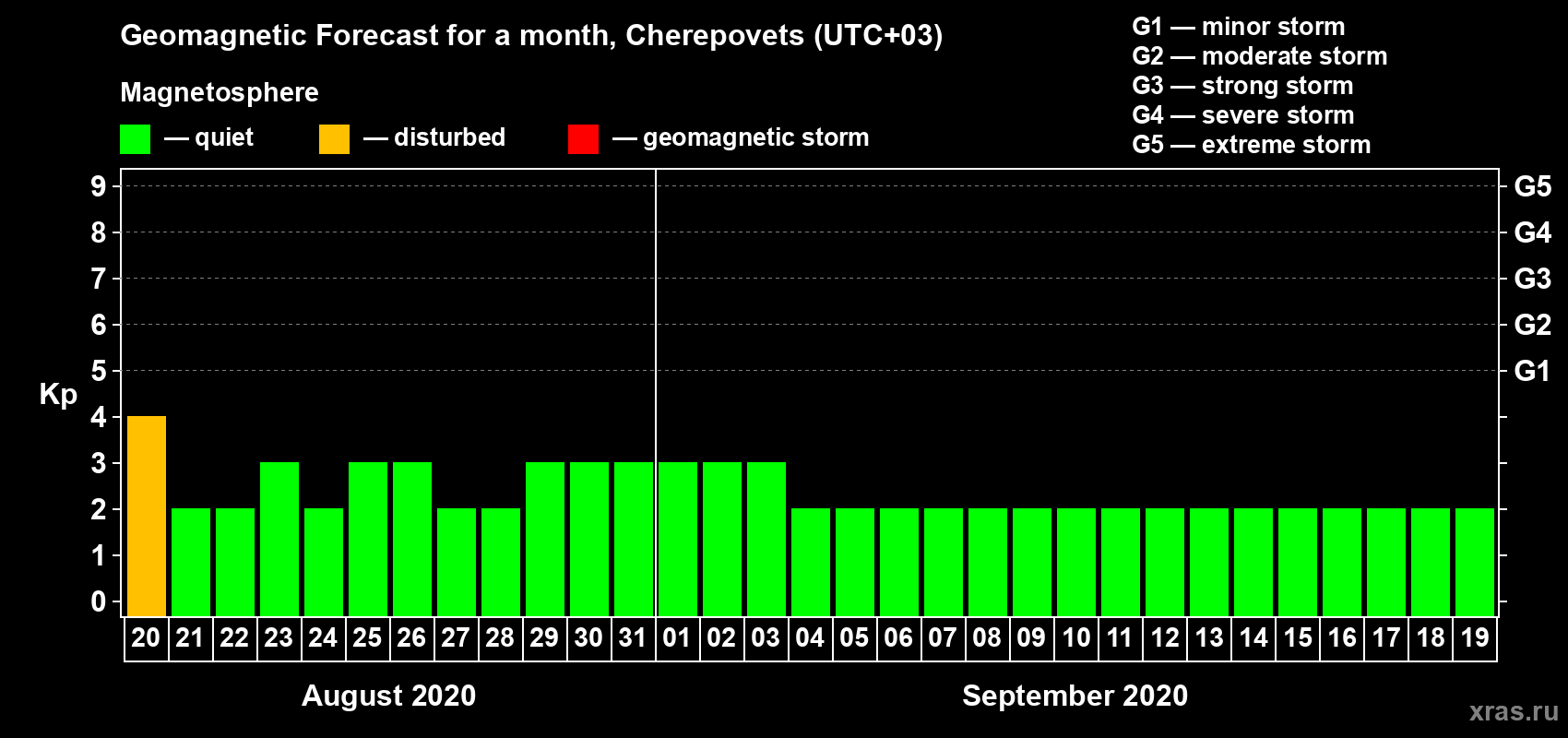Click the red geomagnetic storm legend swatch
1568x738 pixels.
pos(583,139)
